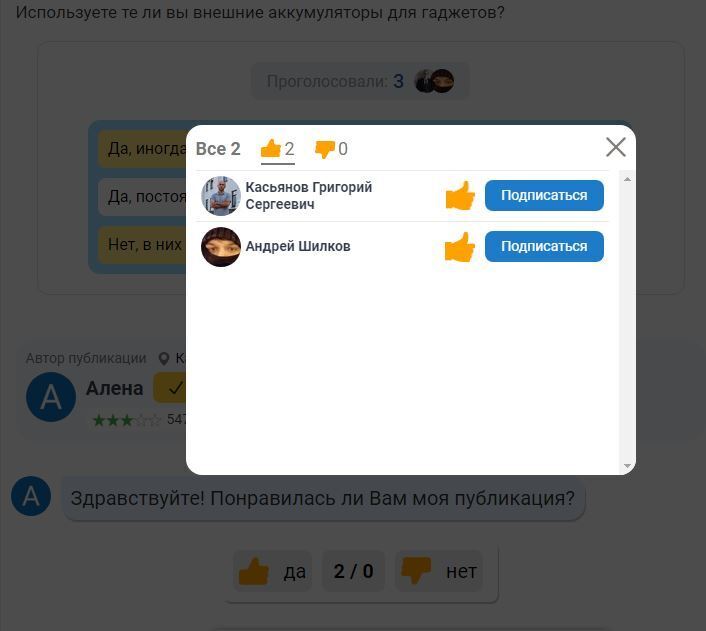Click the name Касьянов Григорий Сергеевич
This screenshot has height=631, width=706.
tap(308, 195)
